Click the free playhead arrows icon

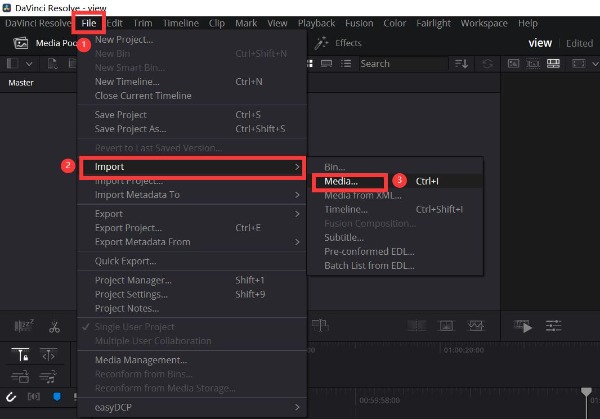pyautogui.click(x=48, y=355)
